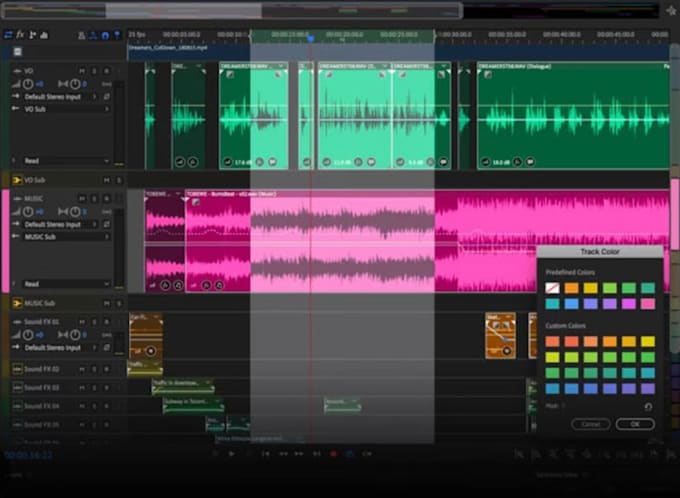Open VO track Default Stereo Input menu
This screenshot has width=680, height=498.
coord(59,97)
